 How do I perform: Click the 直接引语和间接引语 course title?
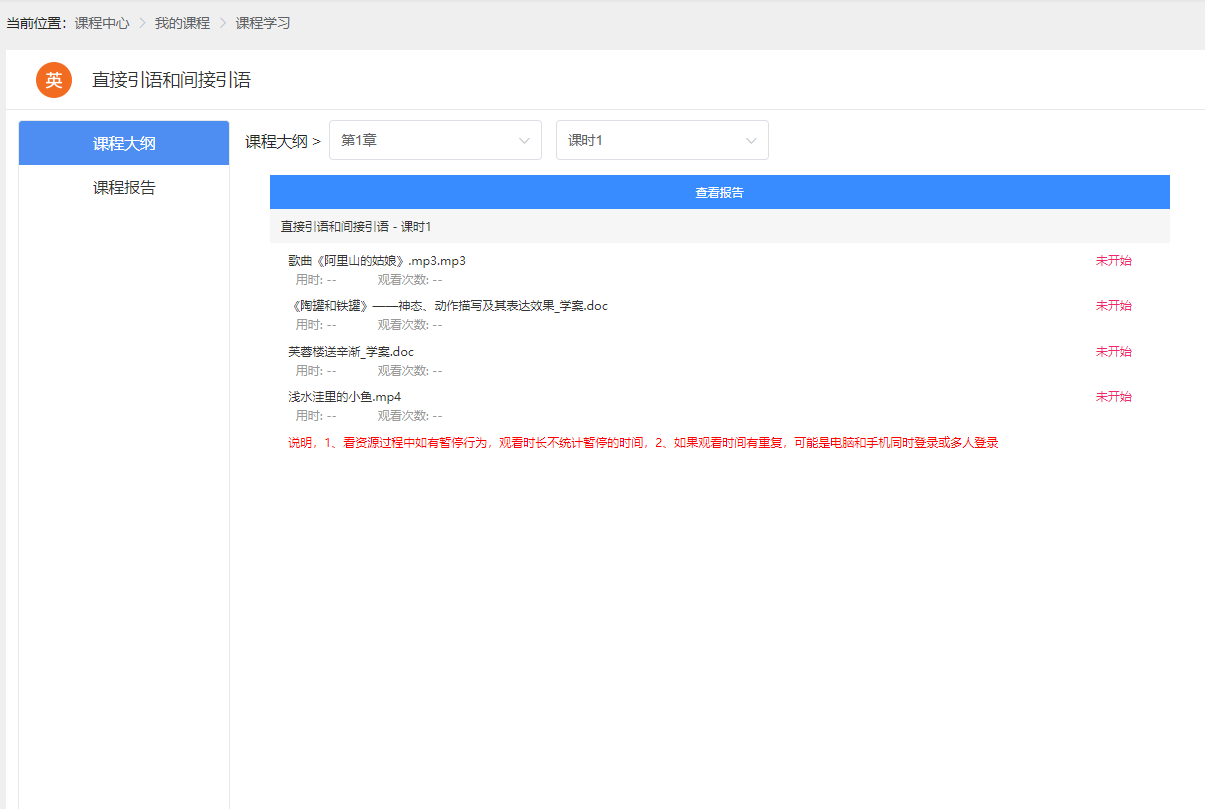pos(171,80)
